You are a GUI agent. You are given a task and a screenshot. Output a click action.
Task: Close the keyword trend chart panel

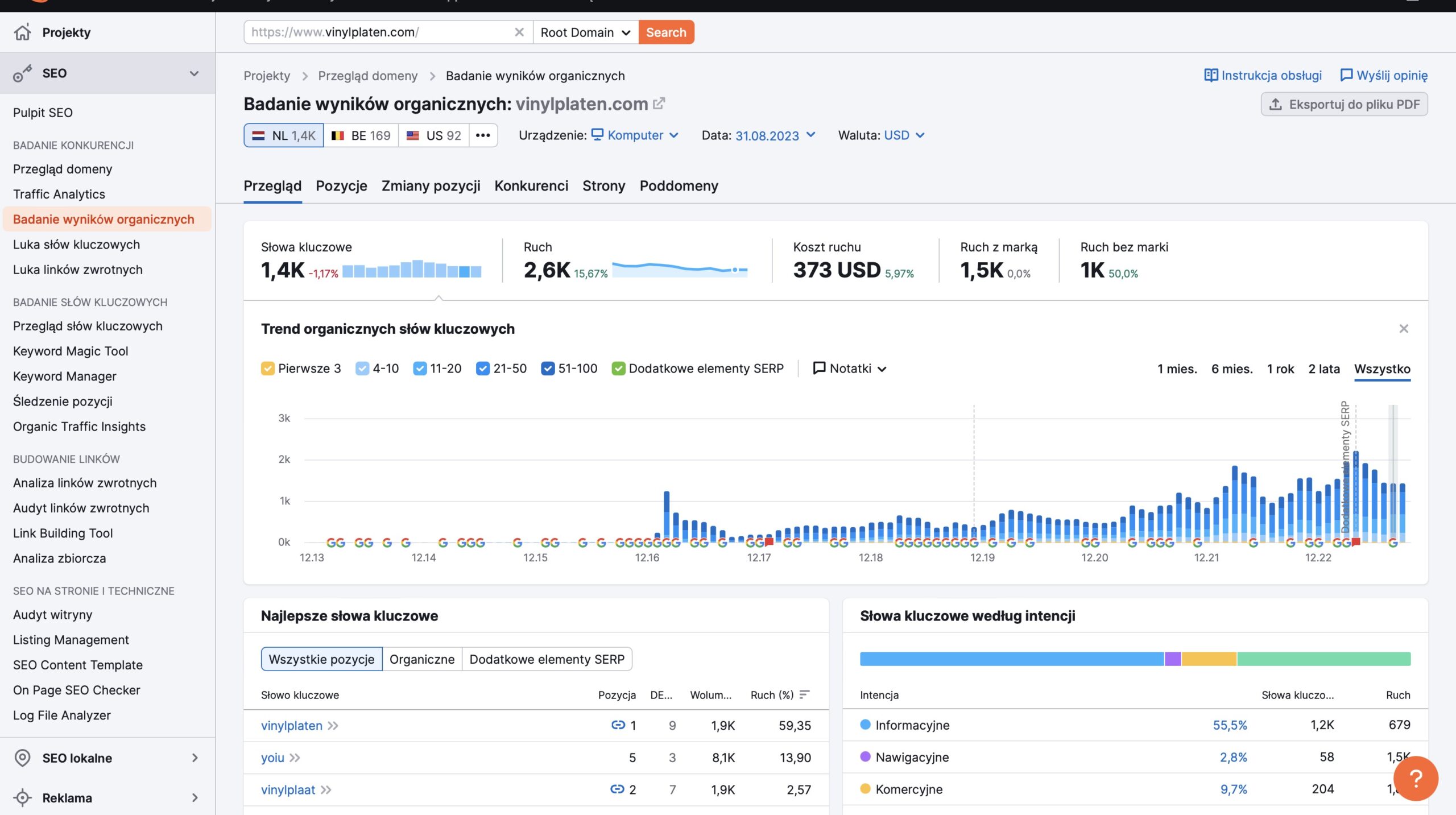(x=1404, y=329)
